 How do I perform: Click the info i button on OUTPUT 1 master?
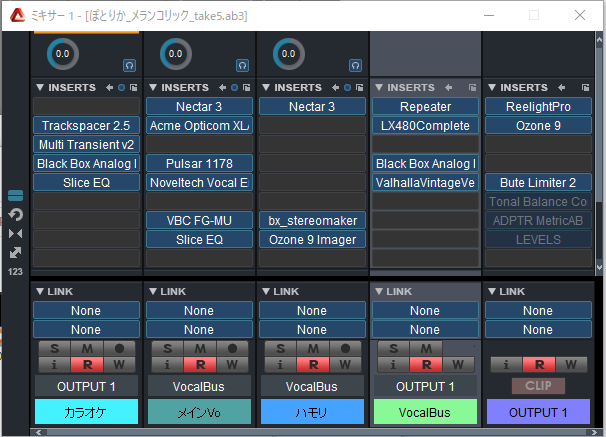pos(506,364)
